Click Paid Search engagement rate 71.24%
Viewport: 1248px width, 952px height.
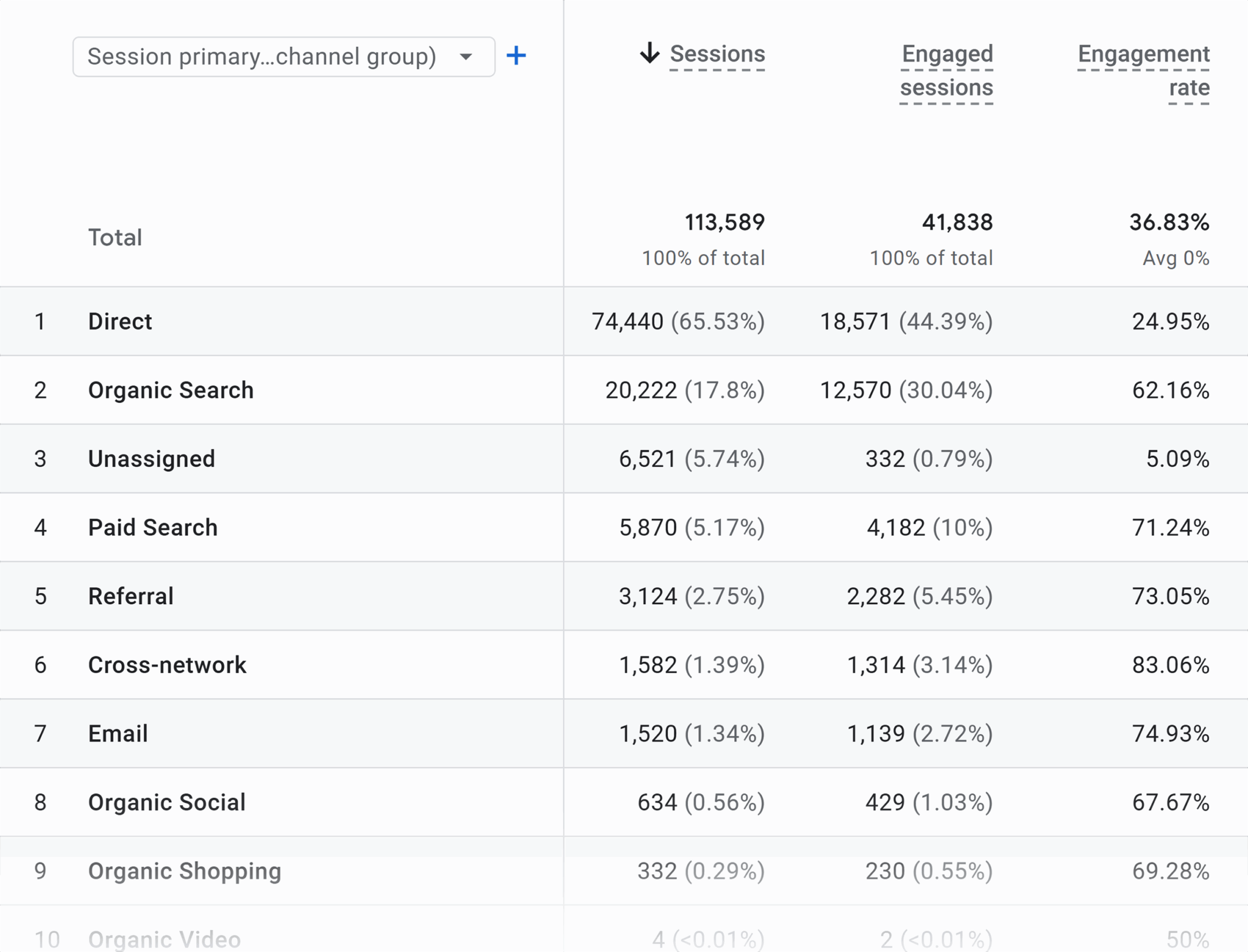pos(1171,527)
